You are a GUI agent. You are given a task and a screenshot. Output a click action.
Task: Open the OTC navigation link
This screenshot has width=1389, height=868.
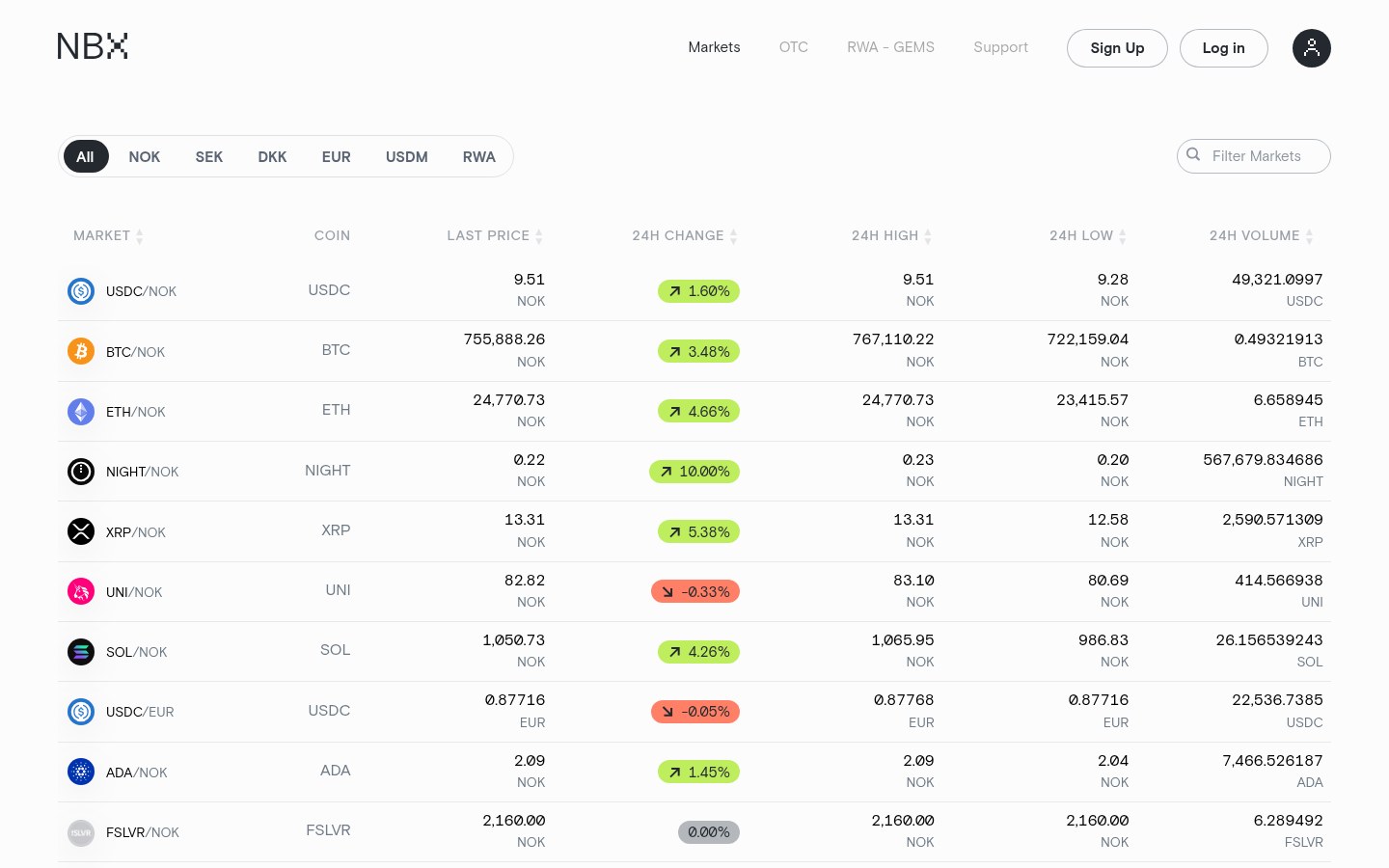tap(794, 47)
